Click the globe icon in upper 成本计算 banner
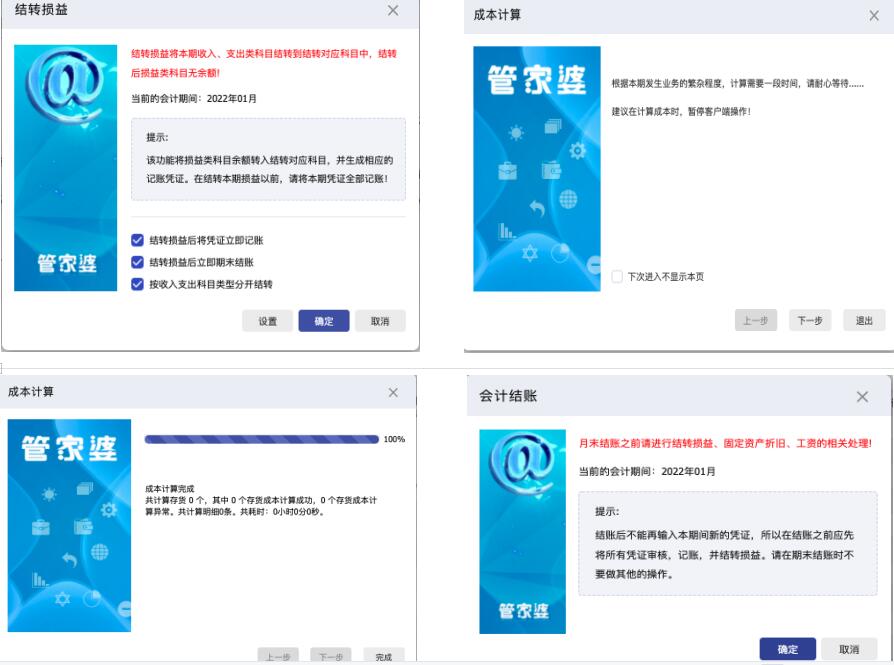Image resolution: width=894 pixels, height=665 pixels. (x=568, y=199)
